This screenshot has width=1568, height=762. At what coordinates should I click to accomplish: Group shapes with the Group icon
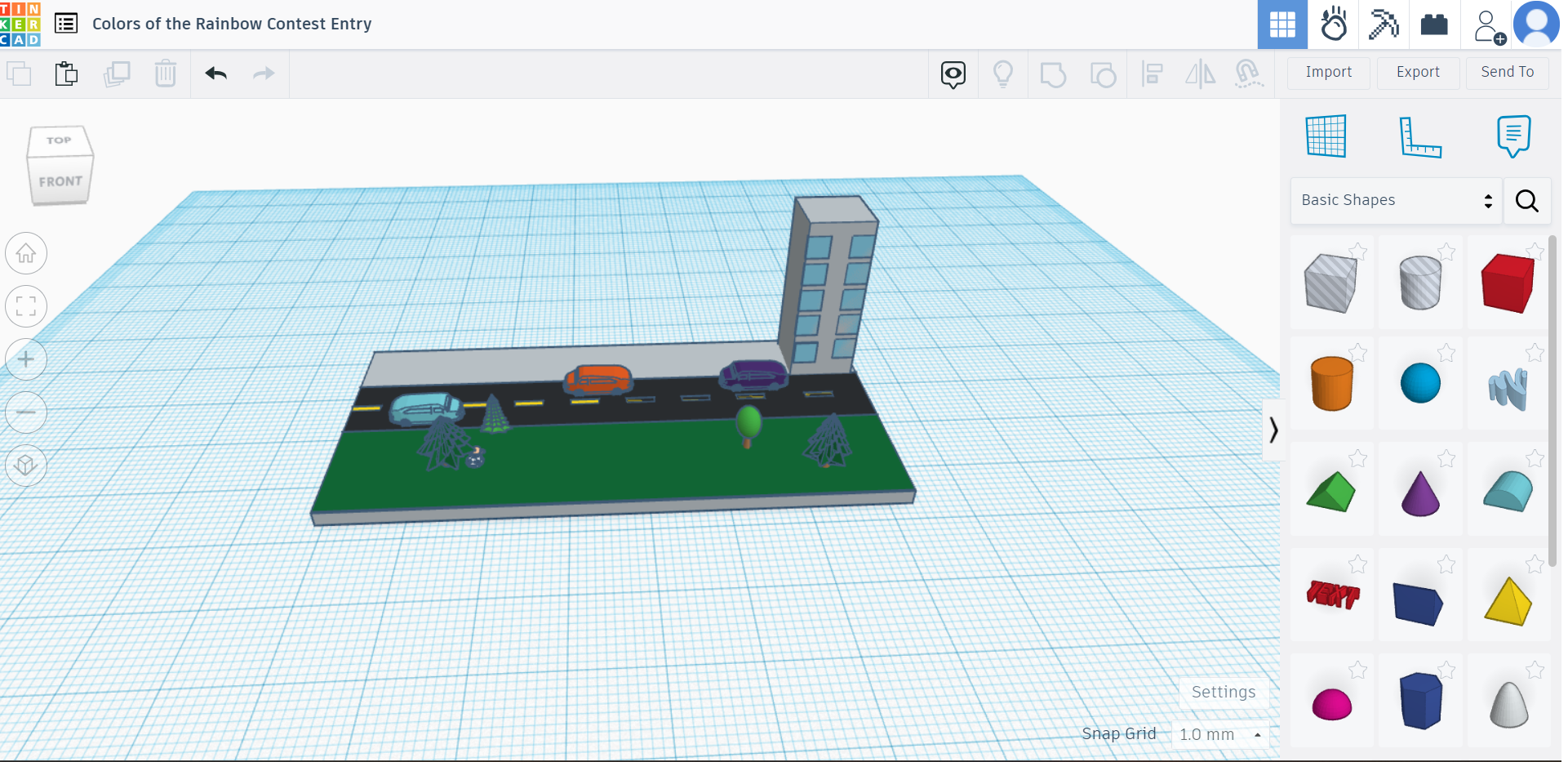coord(1053,74)
